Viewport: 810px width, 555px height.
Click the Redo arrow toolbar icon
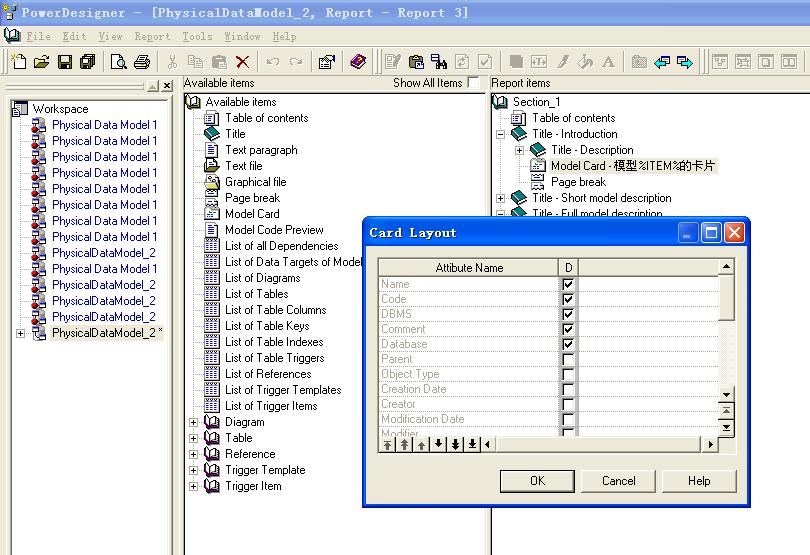pos(296,62)
